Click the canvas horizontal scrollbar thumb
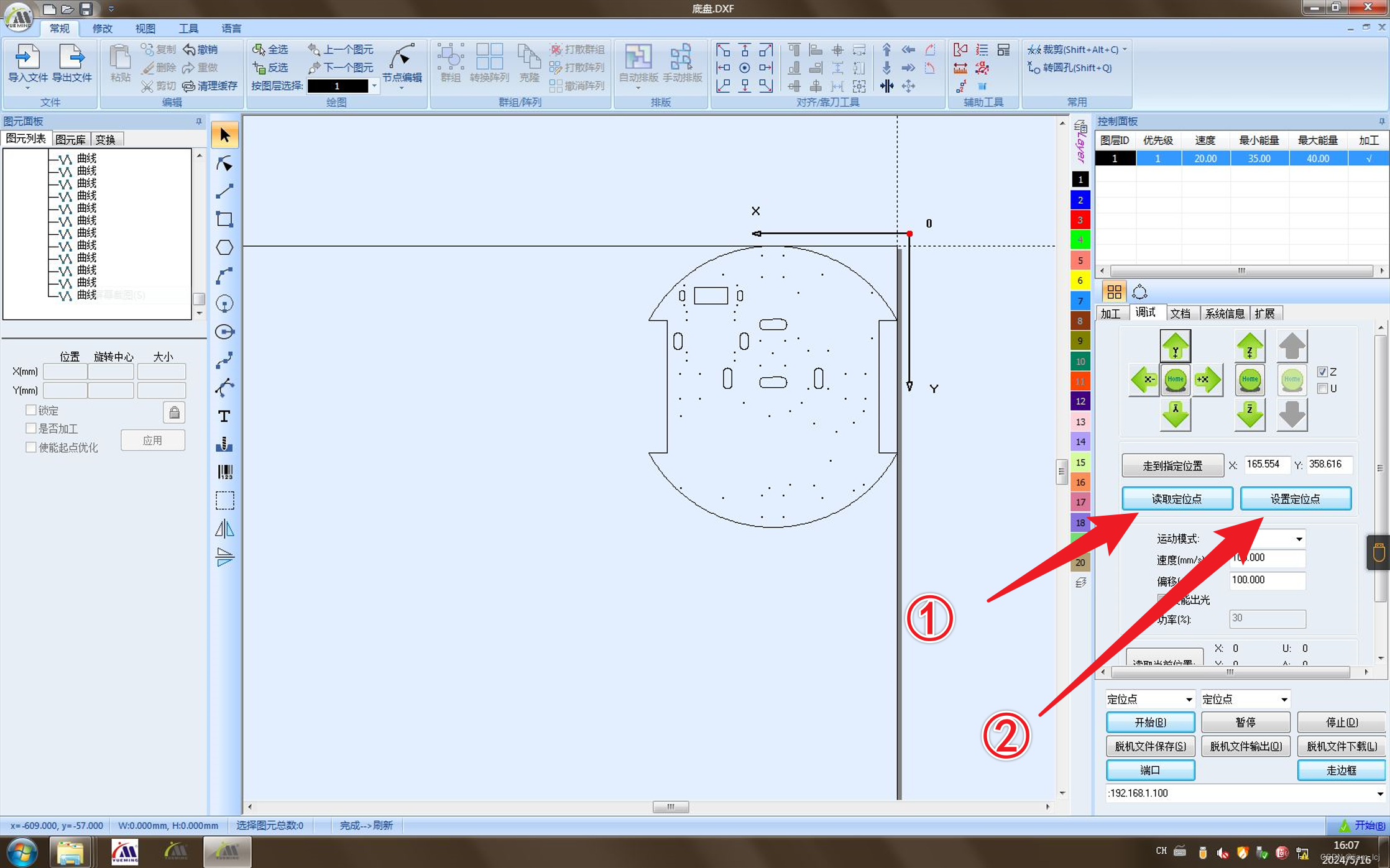The height and width of the screenshot is (868, 1390). (x=670, y=807)
